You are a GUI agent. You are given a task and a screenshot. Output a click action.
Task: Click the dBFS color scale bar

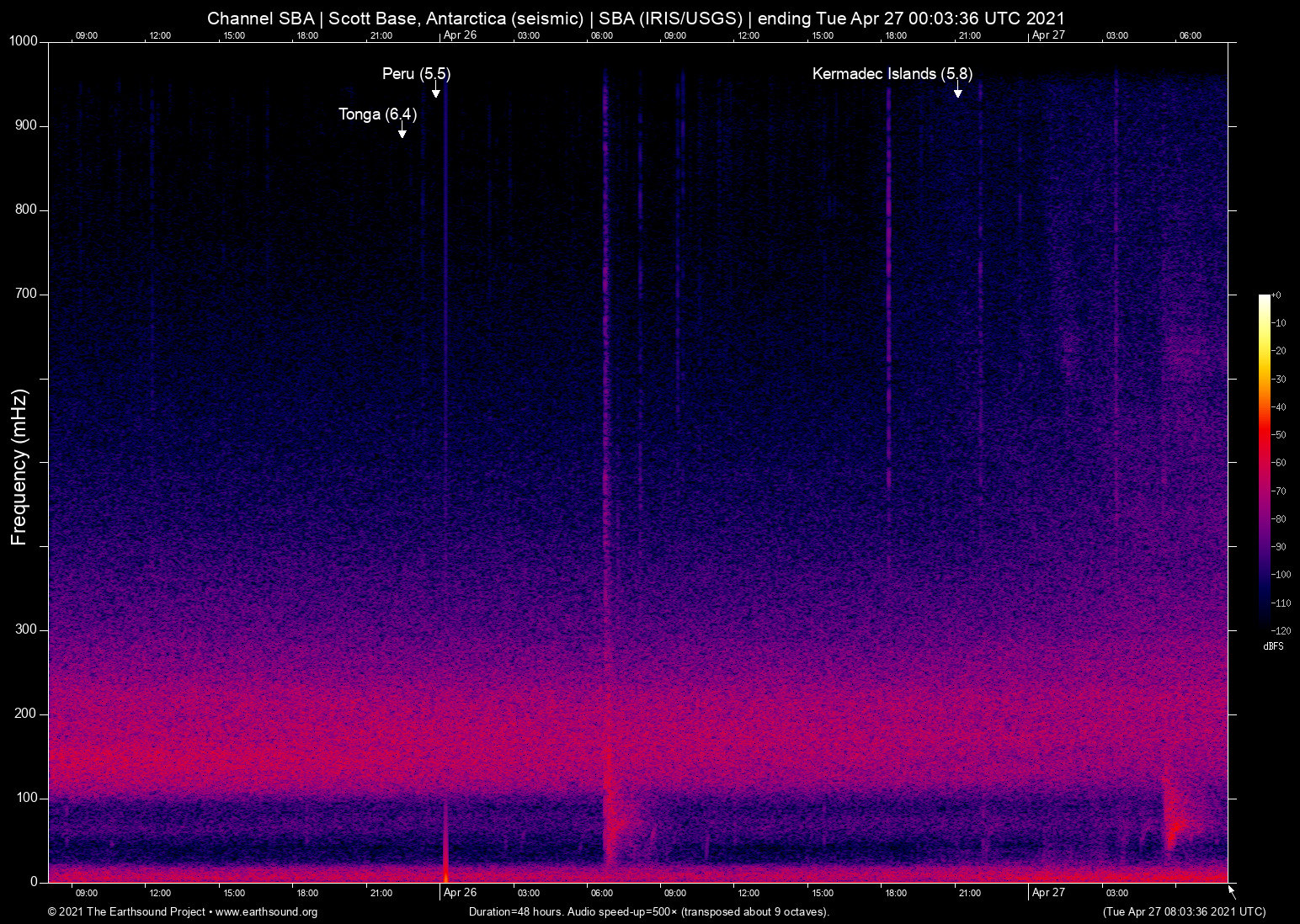point(1265,461)
